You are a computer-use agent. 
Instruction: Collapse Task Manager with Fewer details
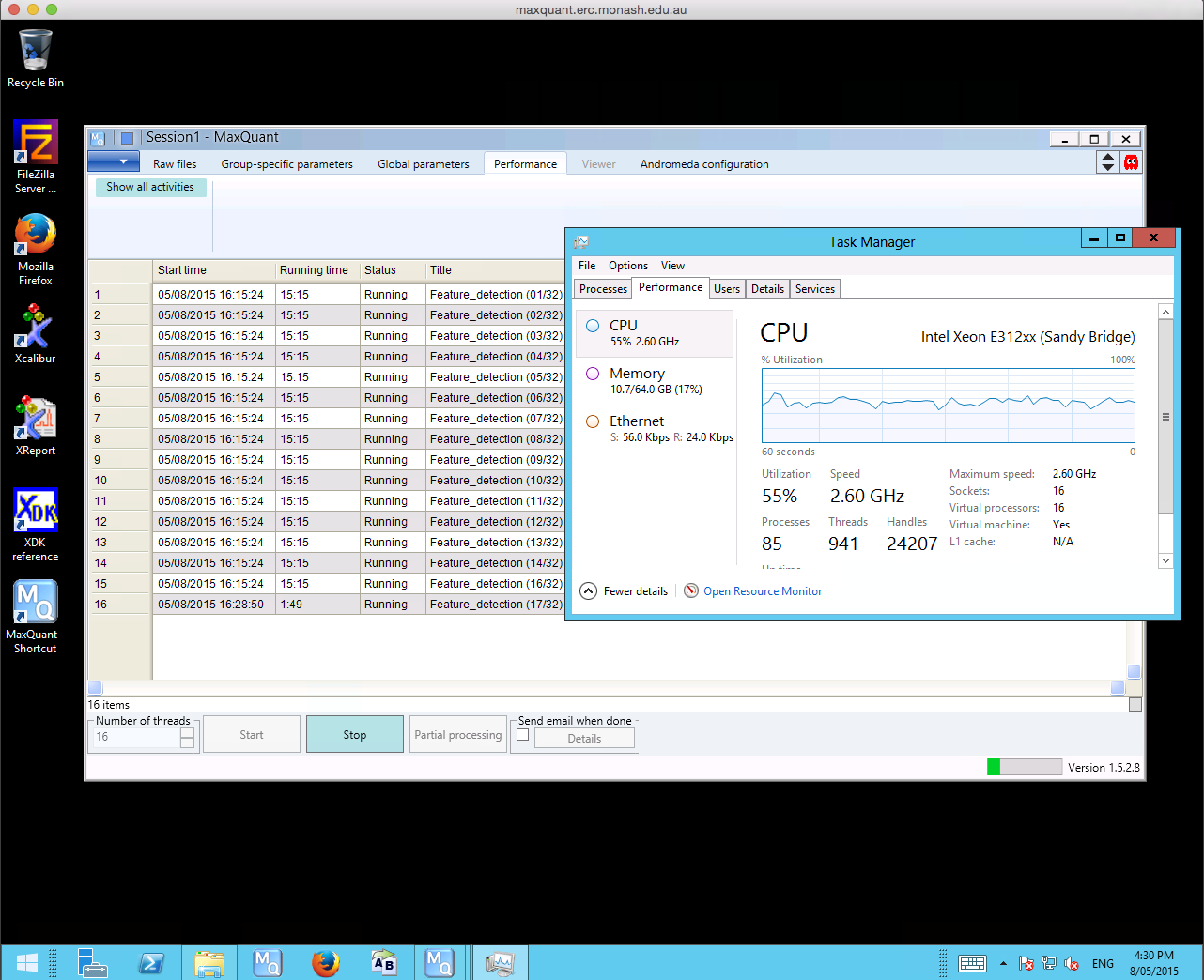click(x=625, y=591)
